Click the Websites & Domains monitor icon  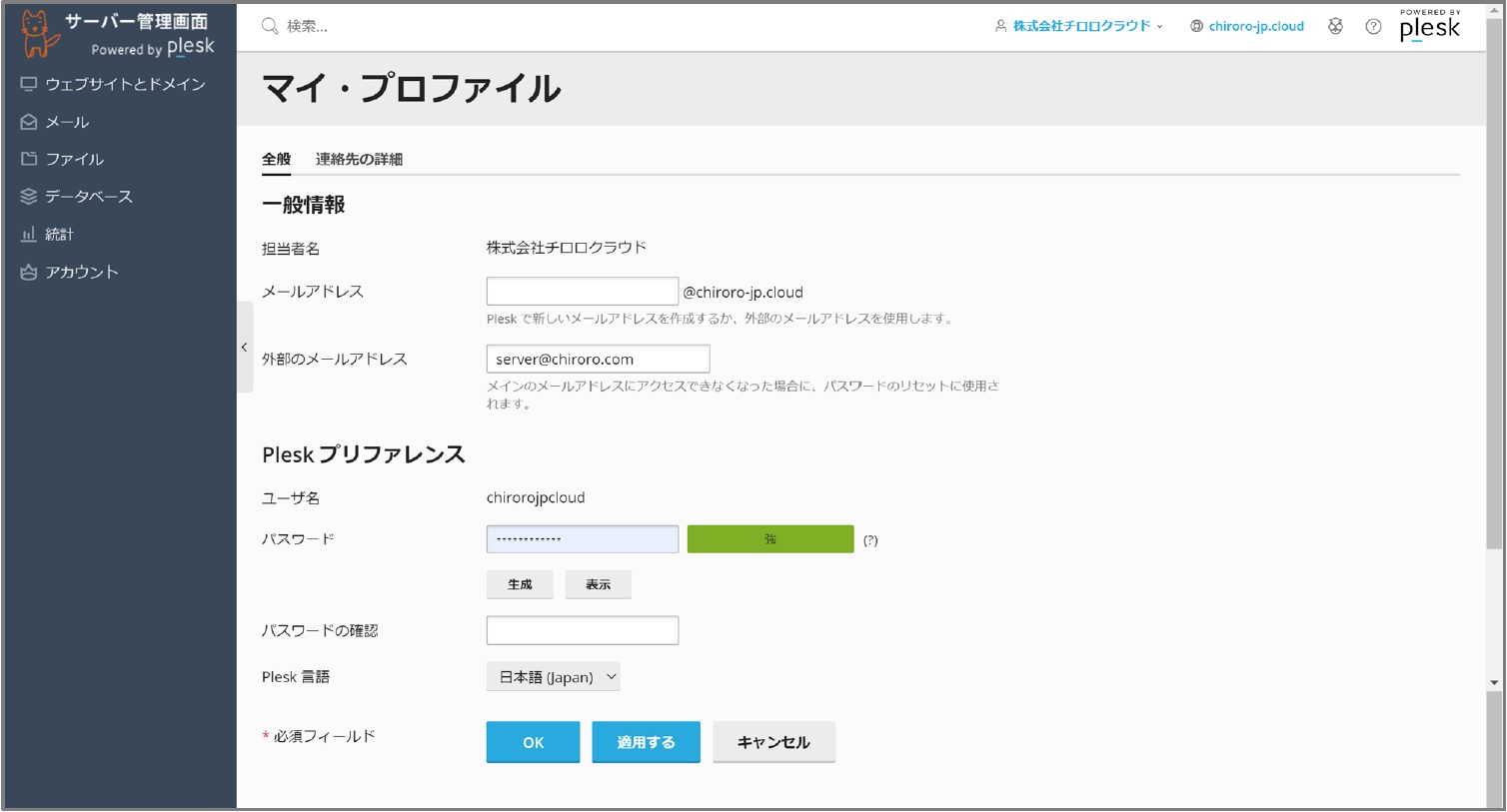tap(29, 84)
